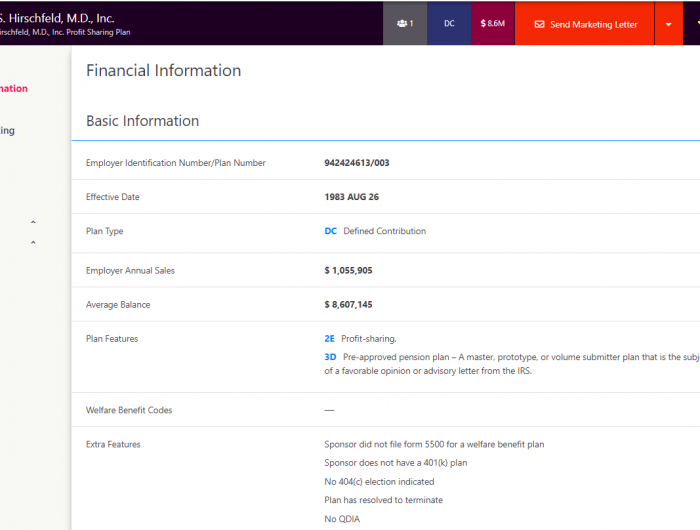
Task: Collapse the lower sidebar chevron section
Action: pyautogui.click(x=33, y=243)
